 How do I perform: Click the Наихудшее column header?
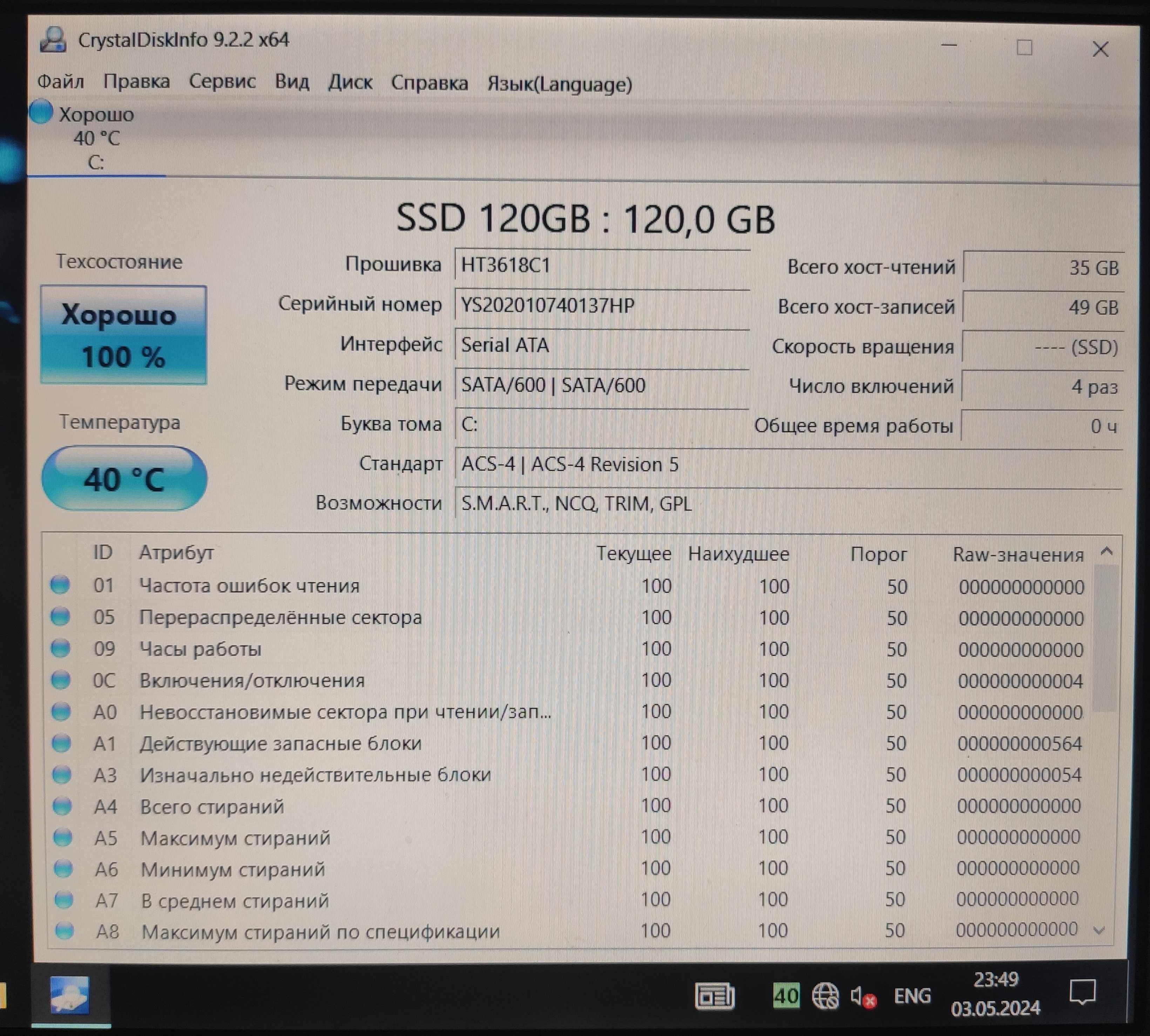point(739,554)
